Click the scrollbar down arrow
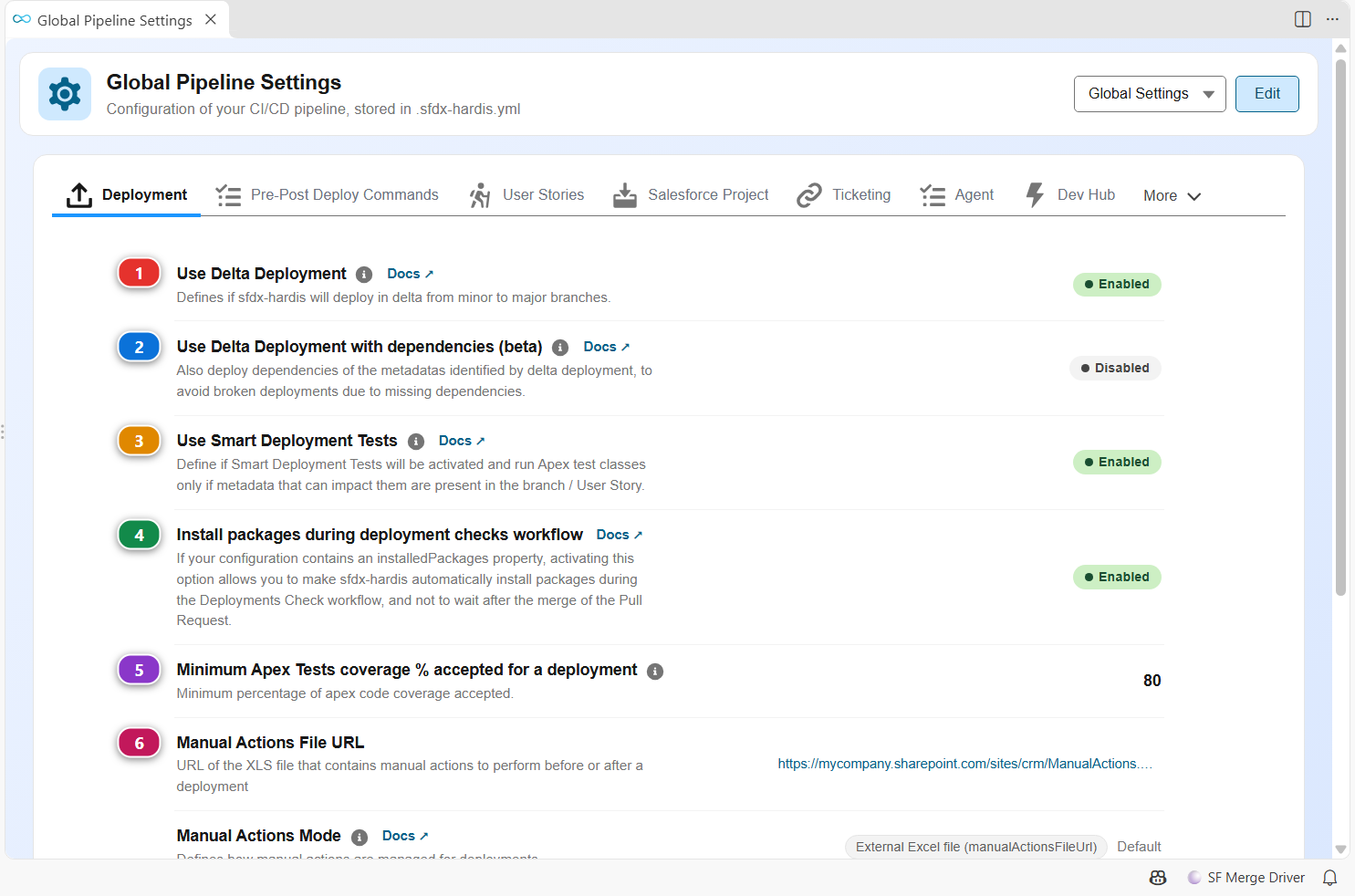Viewport: 1355px width, 896px height. click(x=1340, y=849)
